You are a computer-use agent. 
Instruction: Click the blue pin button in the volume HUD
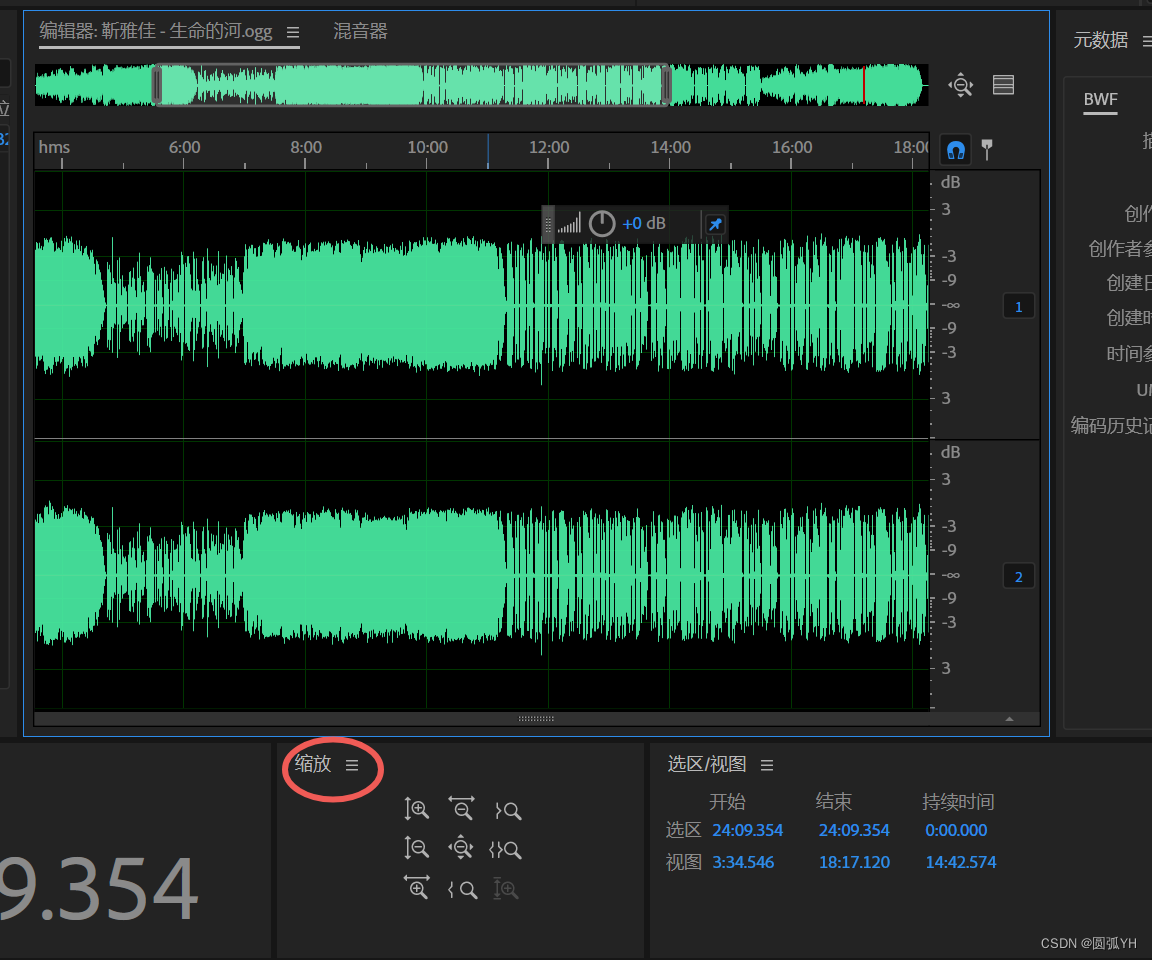click(x=714, y=224)
